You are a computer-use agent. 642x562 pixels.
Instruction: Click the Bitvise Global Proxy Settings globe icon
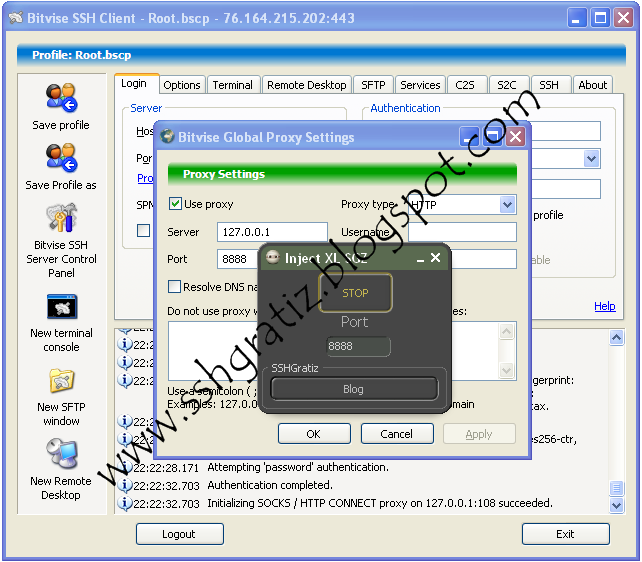(x=167, y=136)
